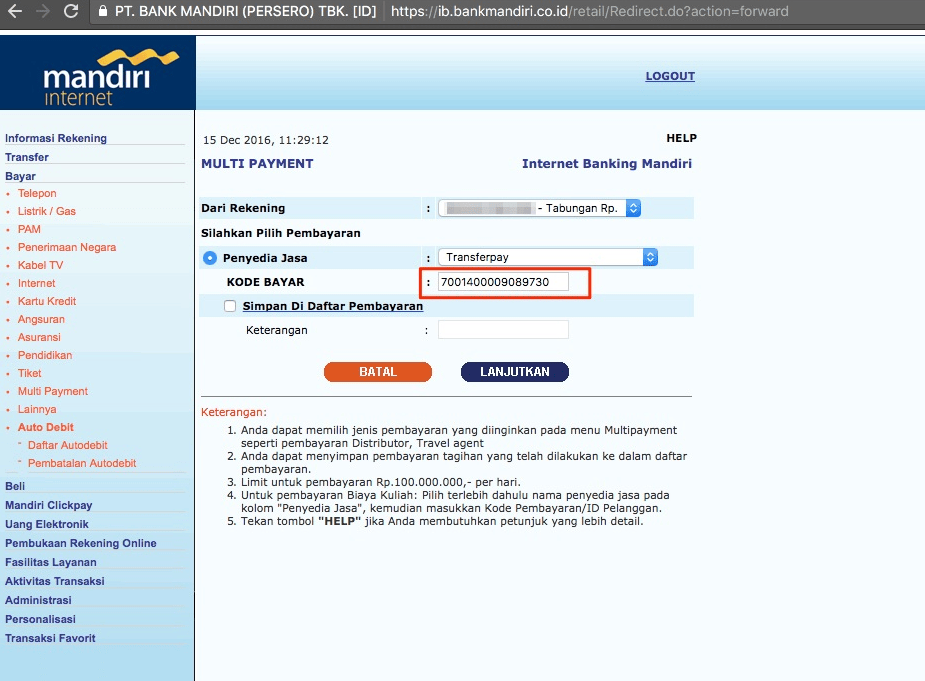Open the HELP link
This screenshot has height=681, width=925.
pos(681,138)
